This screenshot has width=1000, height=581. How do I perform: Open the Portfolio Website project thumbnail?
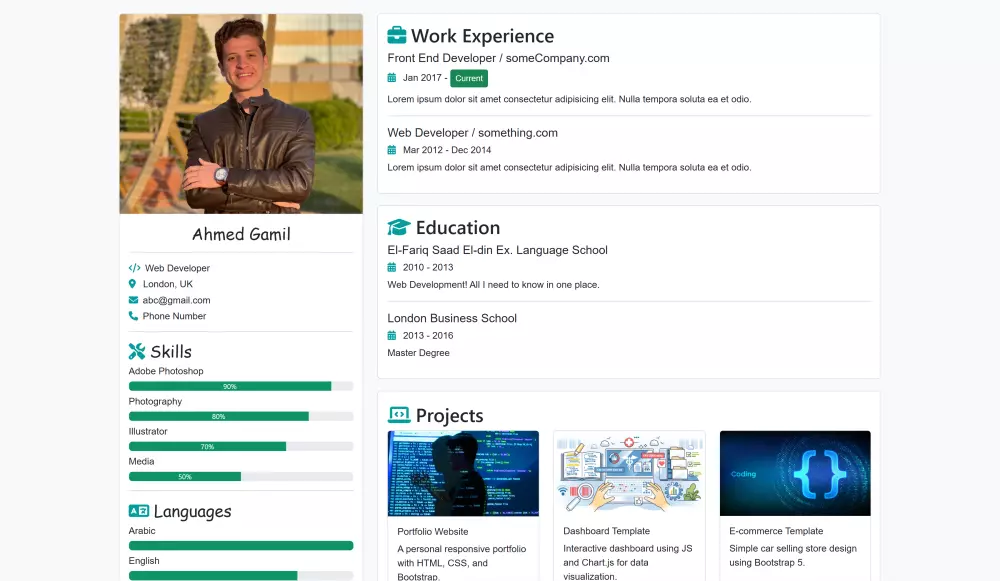click(463, 472)
